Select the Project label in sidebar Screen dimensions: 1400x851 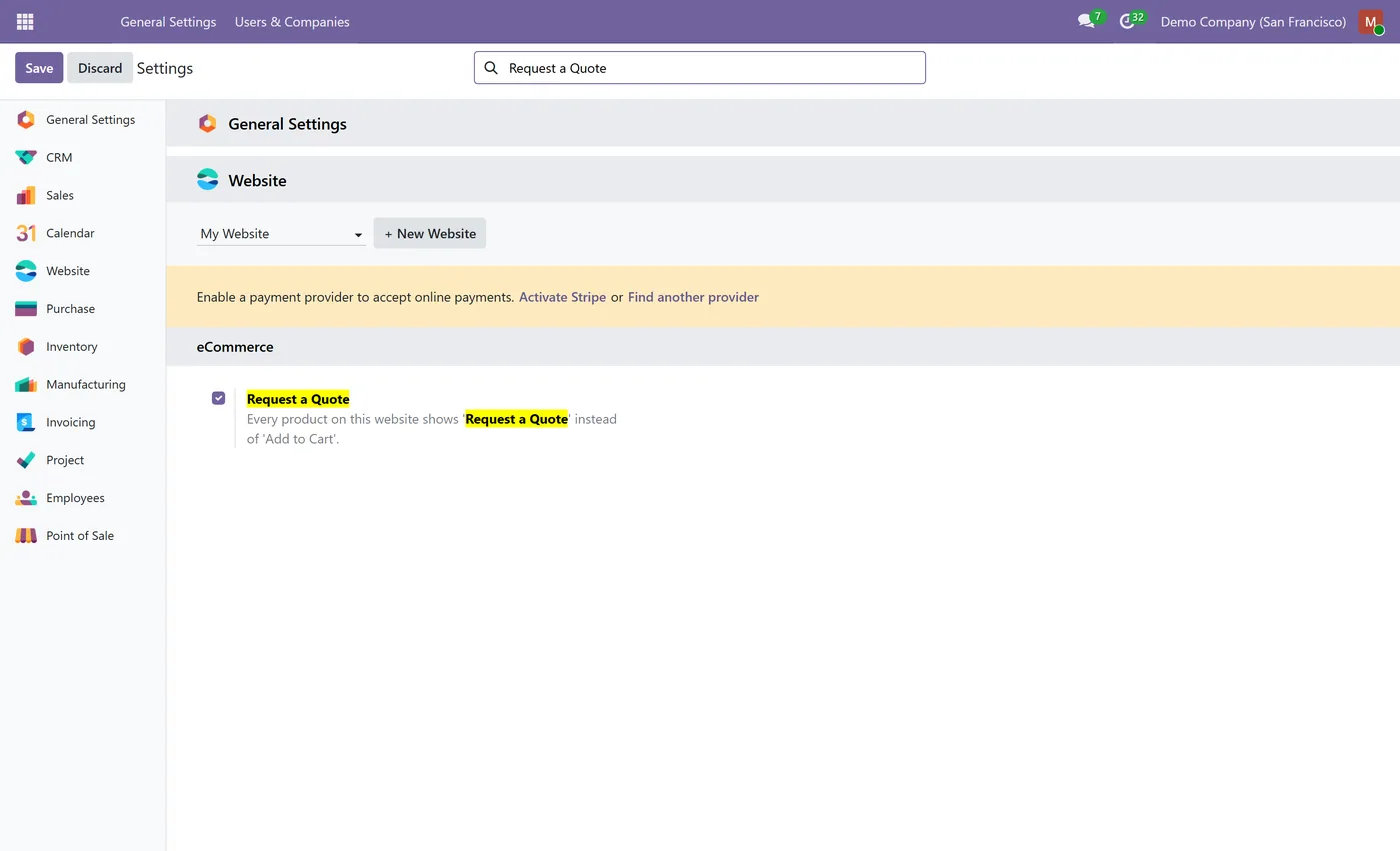(65, 460)
